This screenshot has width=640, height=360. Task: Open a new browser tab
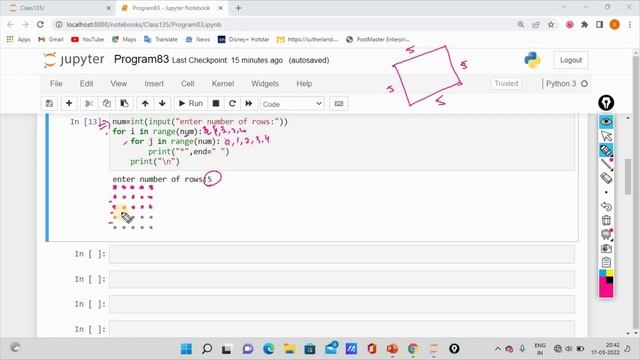(x=238, y=8)
